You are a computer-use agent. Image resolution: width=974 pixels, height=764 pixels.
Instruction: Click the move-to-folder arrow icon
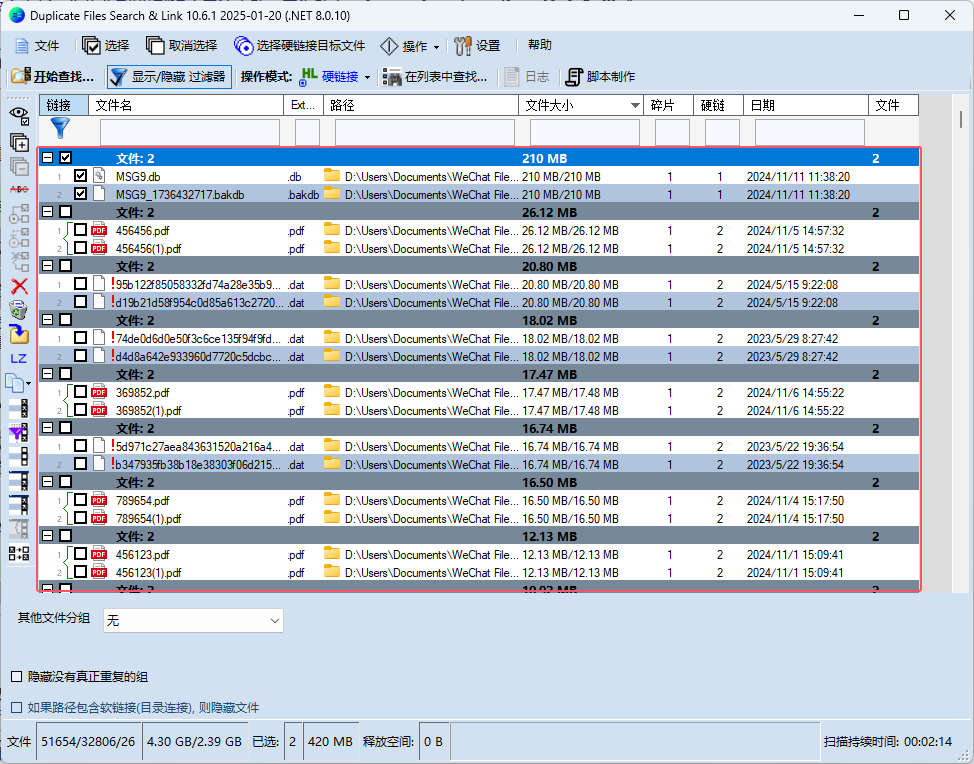(x=19, y=334)
